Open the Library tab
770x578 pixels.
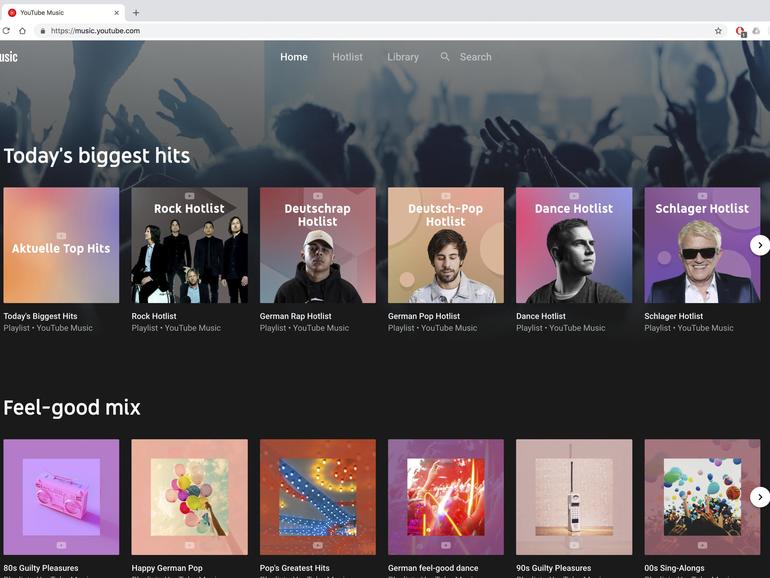point(403,57)
